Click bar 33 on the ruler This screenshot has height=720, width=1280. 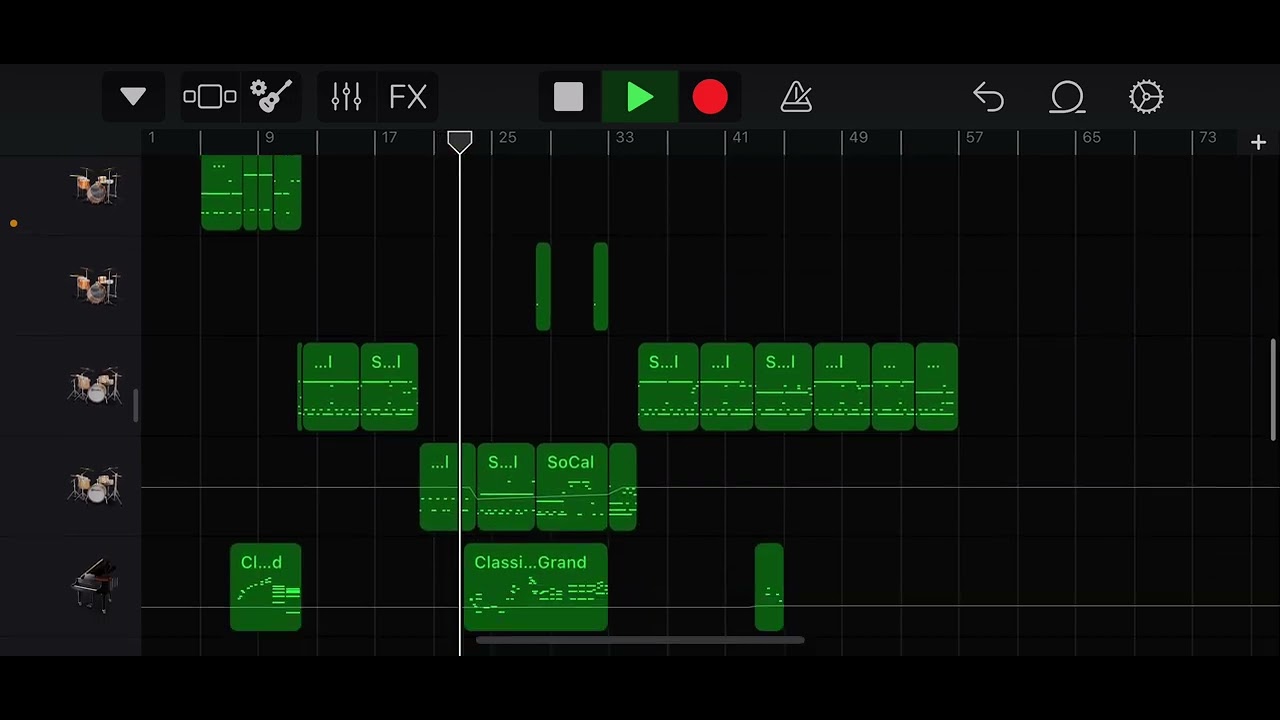point(624,138)
